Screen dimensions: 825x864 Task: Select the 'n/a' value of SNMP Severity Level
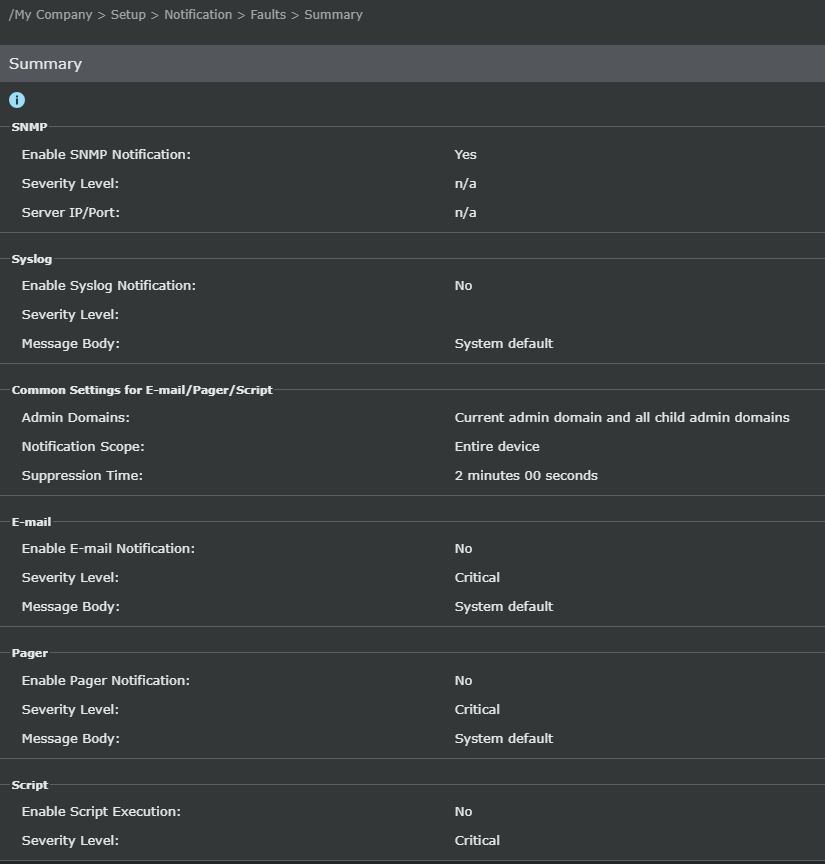coord(465,183)
